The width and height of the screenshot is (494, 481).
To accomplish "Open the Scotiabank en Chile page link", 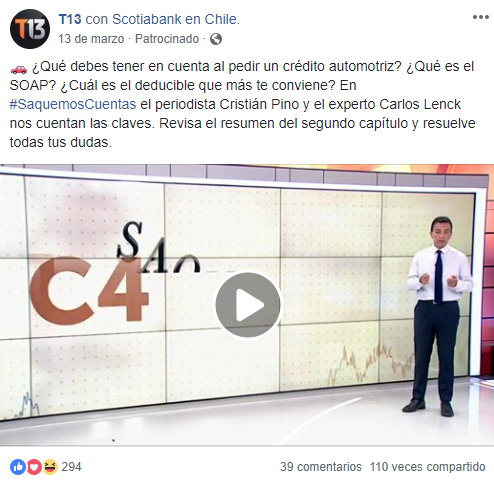I will (x=176, y=19).
